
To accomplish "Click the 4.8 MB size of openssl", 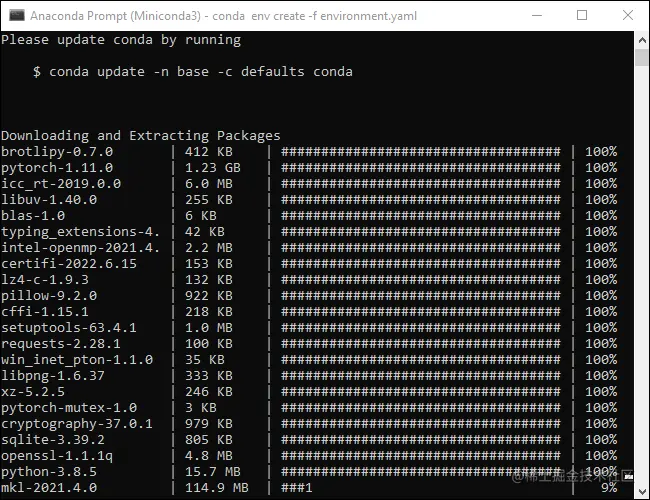I will click(209, 456).
